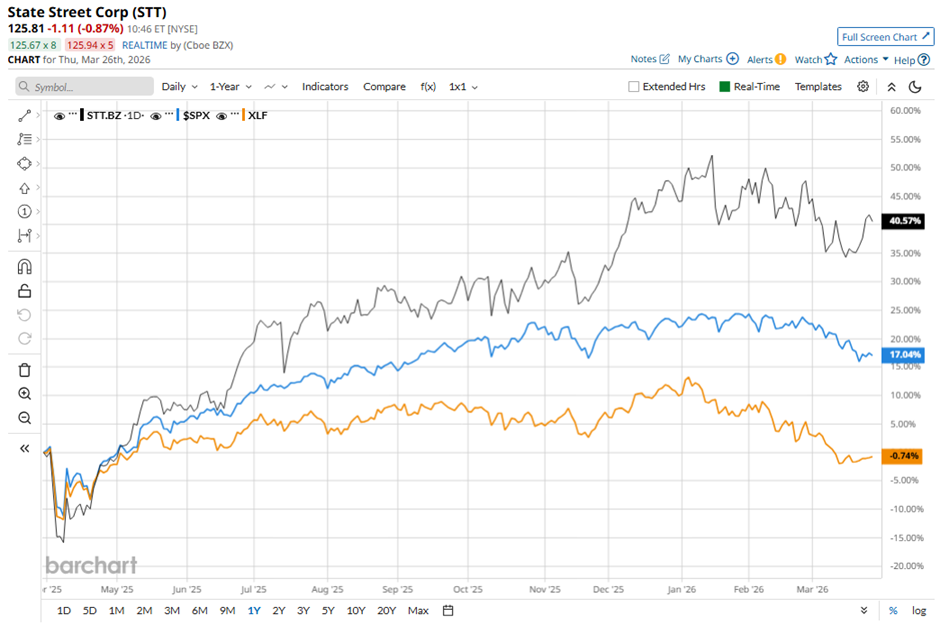This screenshot has height=625, width=940.
Task: Switch to log scale
Action: [919, 611]
